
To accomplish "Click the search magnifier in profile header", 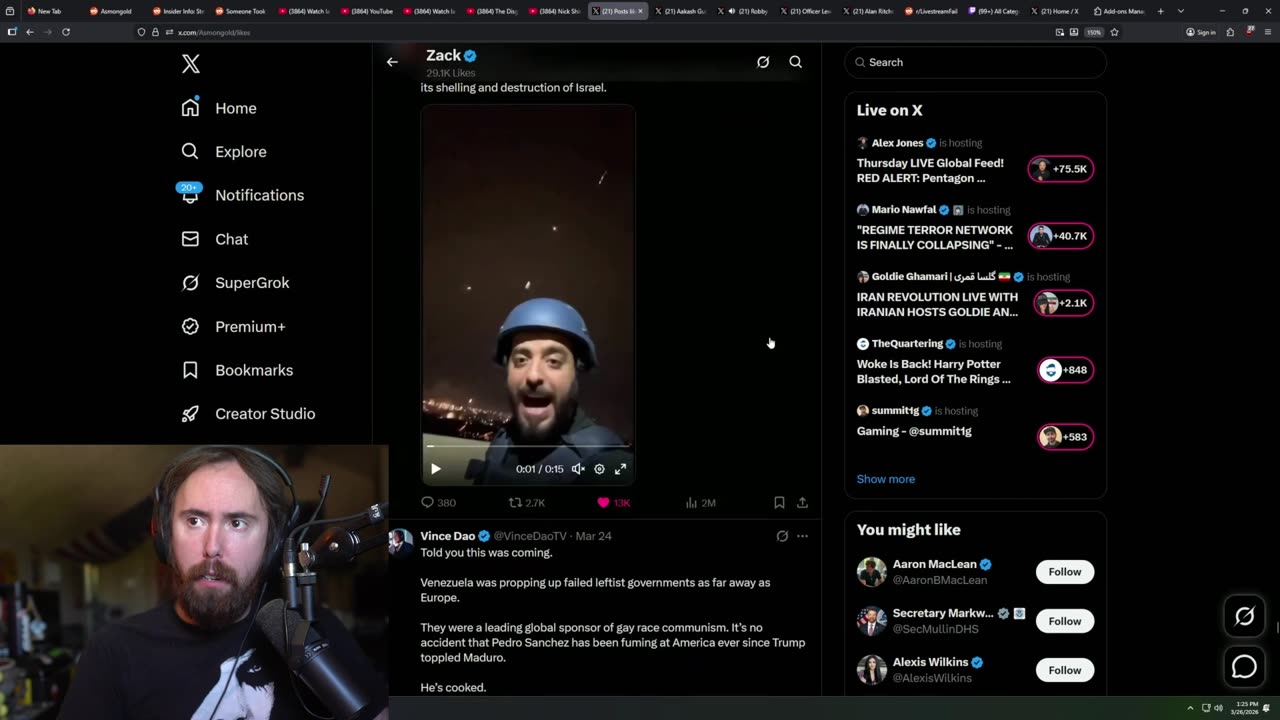I will [796, 62].
